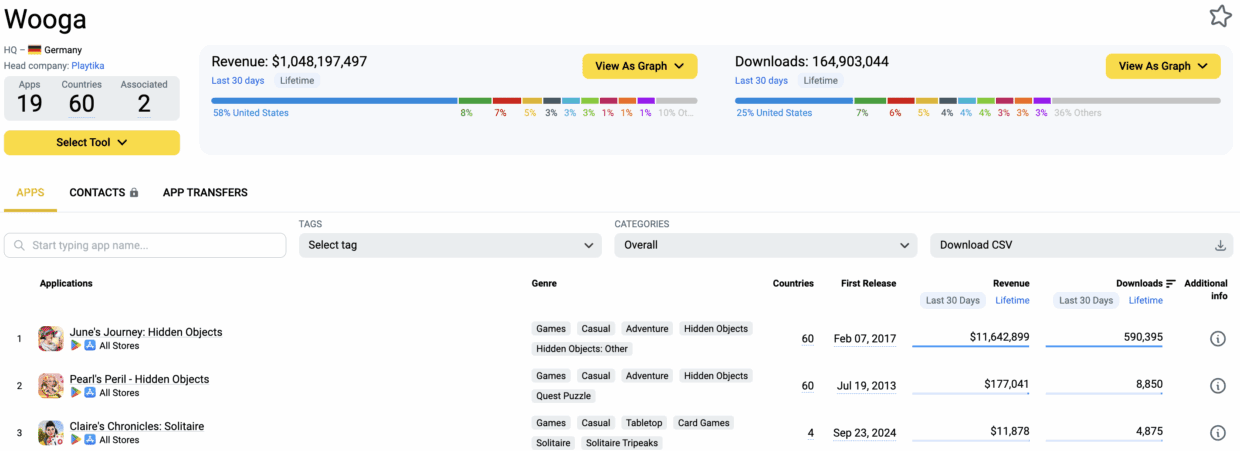This screenshot has height=451, width=1240.
Task: Click Google Play icon under Pearl's Peril
Action: pyautogui.click(x=75, y=393)
